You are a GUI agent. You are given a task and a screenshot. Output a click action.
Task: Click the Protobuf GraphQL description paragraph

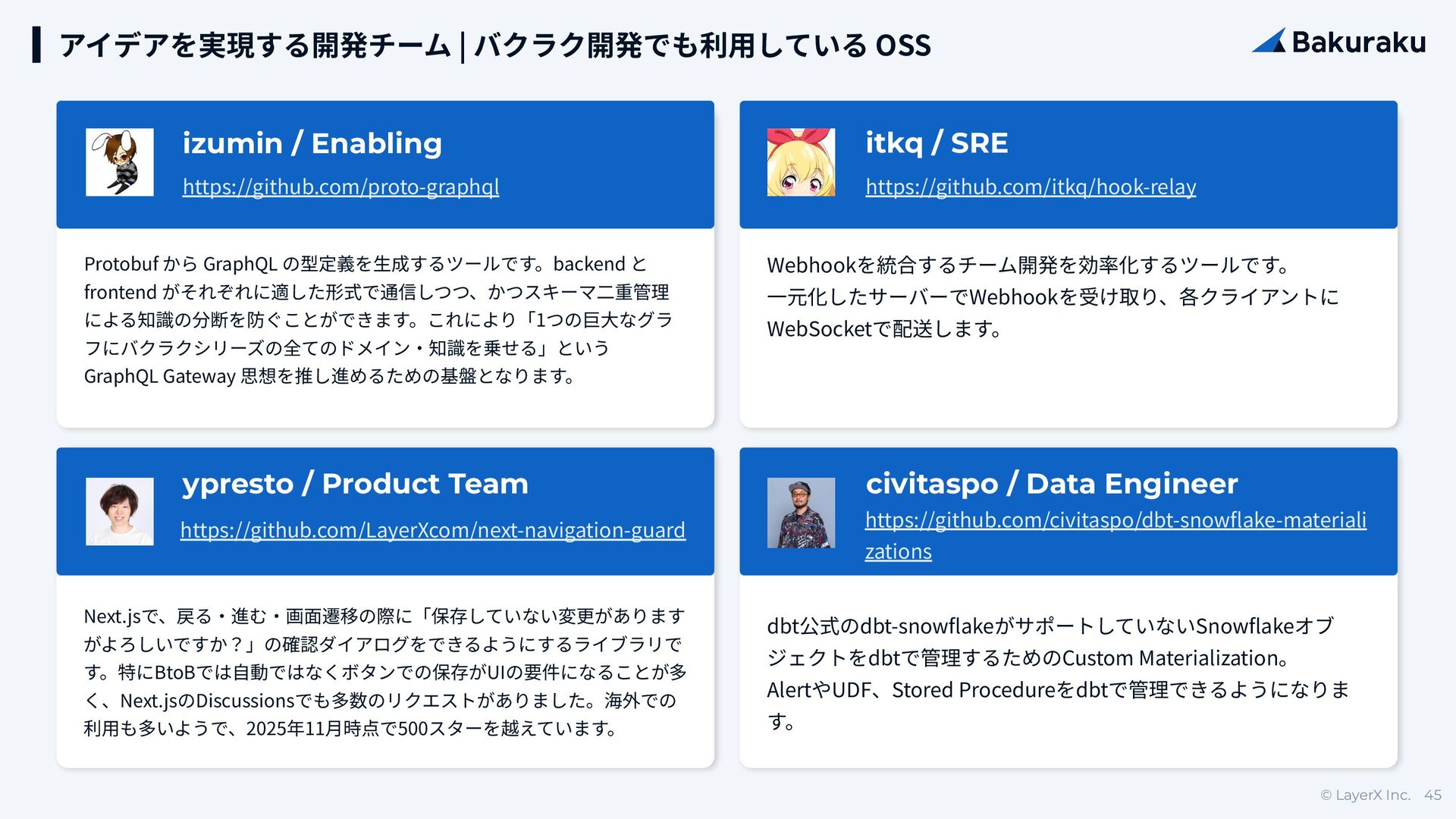click(378, 320)
